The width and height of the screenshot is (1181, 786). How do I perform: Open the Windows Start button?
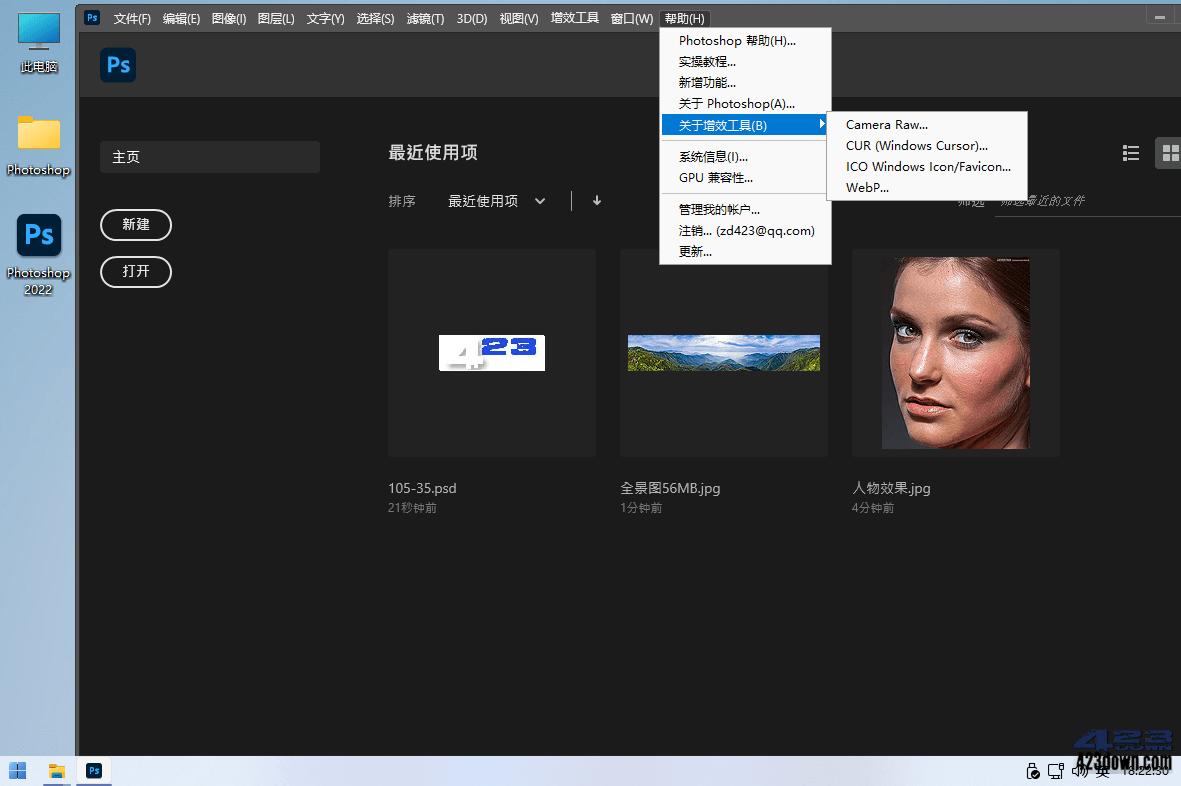[17, 770]
